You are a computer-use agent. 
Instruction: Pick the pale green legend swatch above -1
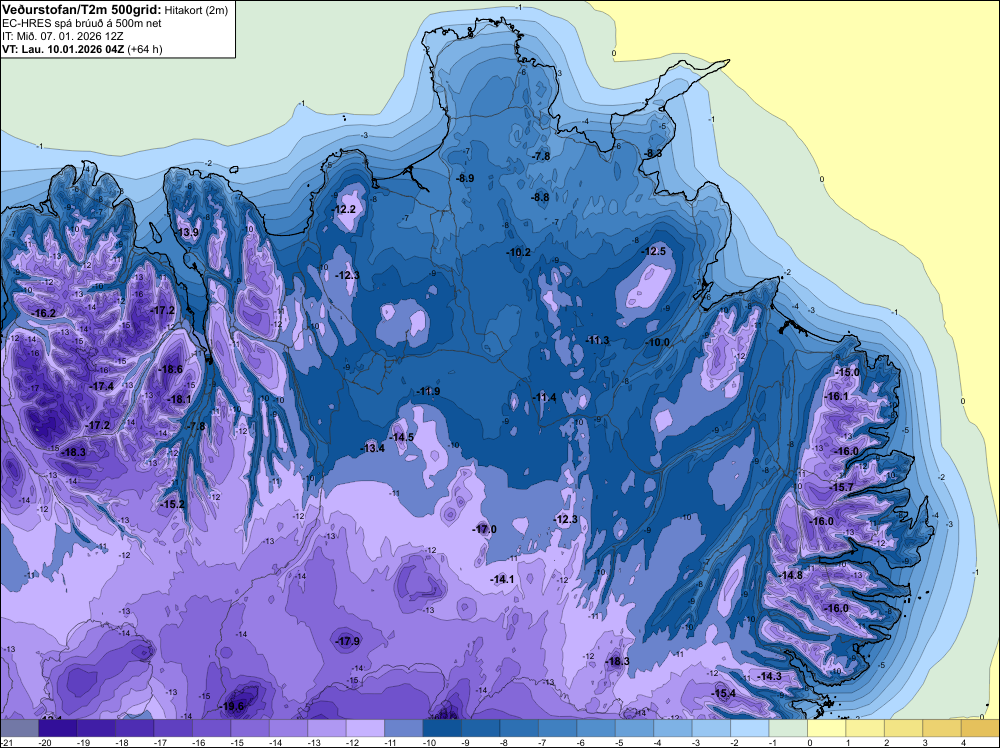click(x=788, y=729)
